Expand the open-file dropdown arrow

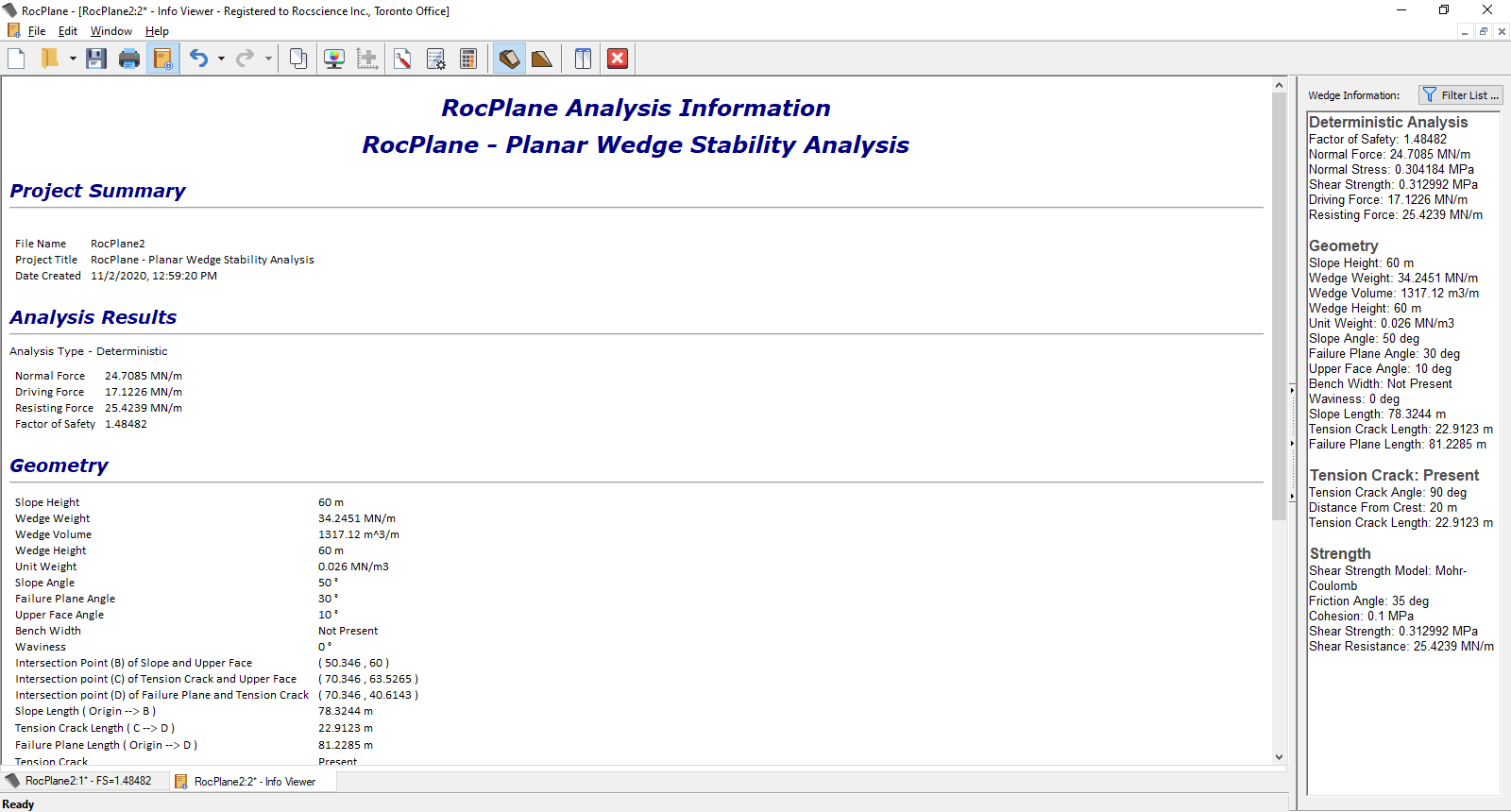(73, 59)
